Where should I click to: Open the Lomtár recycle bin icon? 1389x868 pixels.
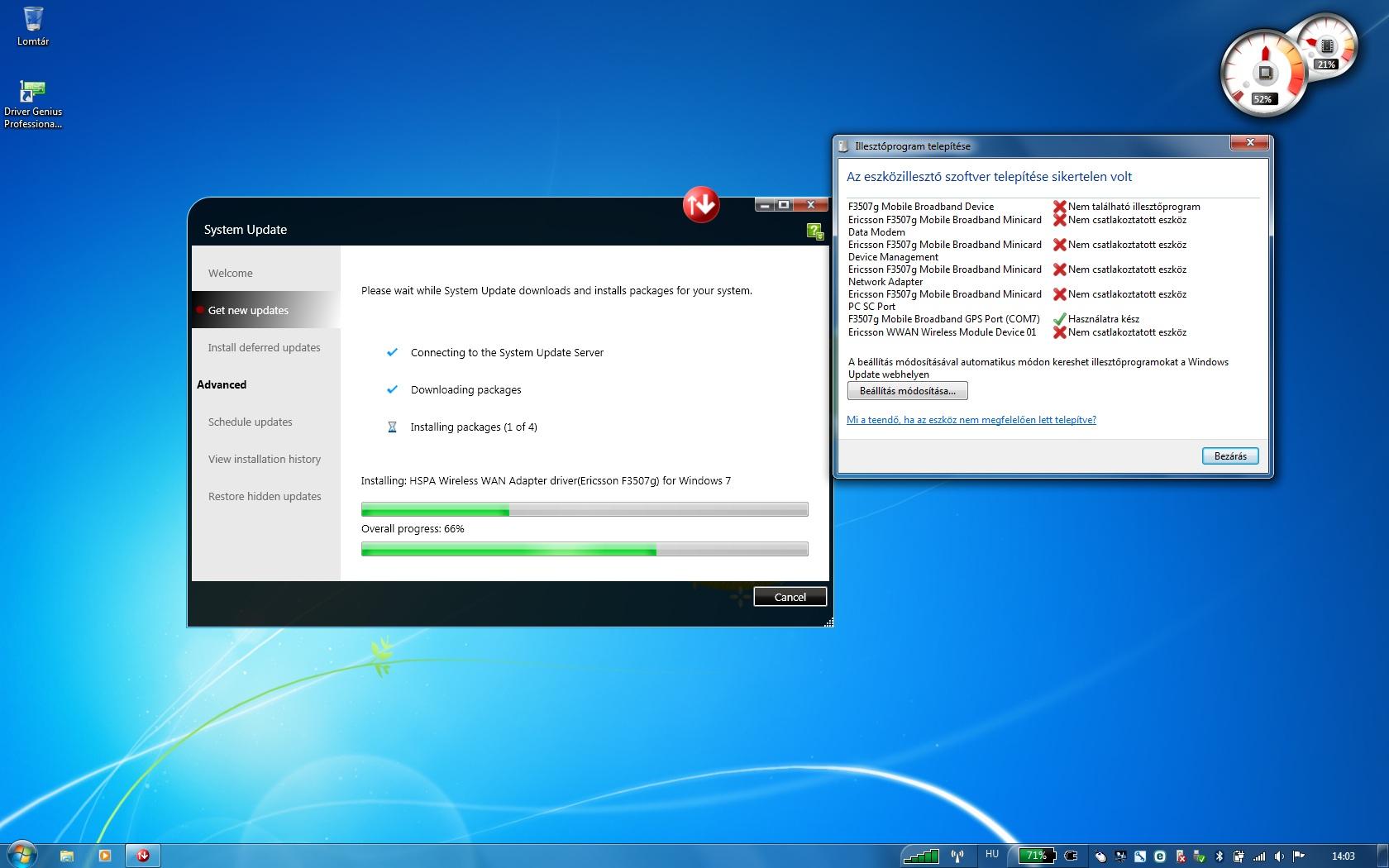coord(33,26)
